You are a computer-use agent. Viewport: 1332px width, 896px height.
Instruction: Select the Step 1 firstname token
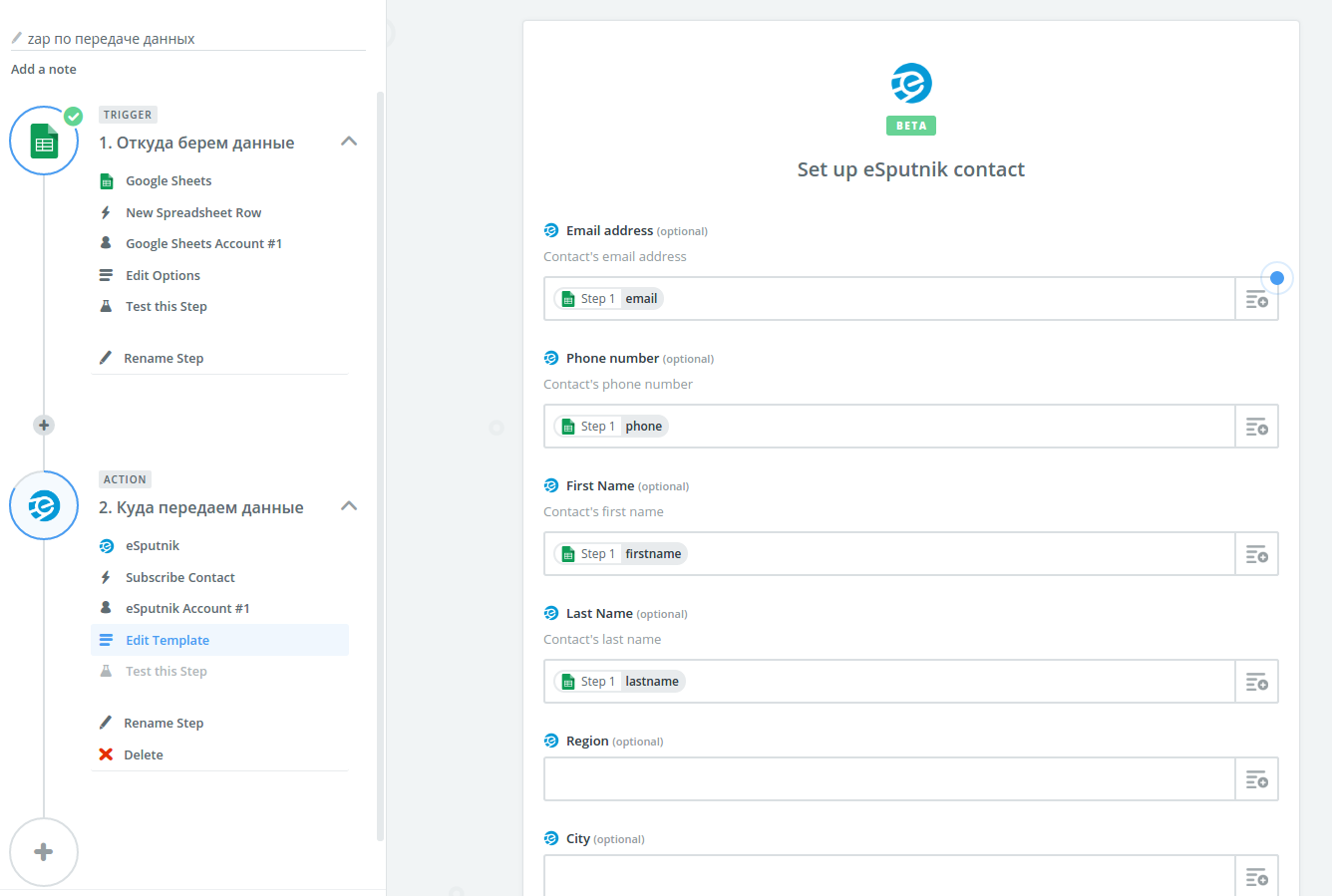coord(621,554)
